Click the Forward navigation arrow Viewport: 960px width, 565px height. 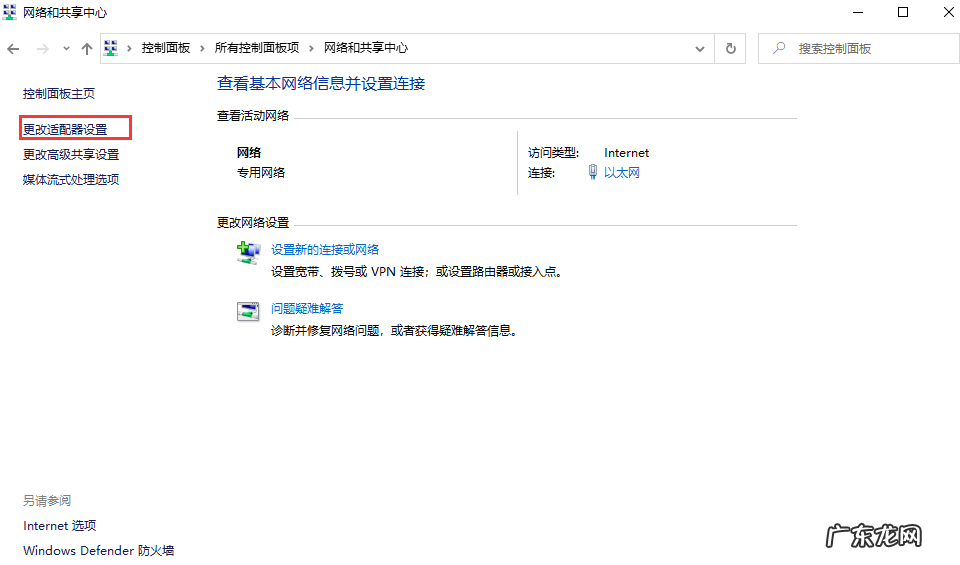[x=42, y=49]
